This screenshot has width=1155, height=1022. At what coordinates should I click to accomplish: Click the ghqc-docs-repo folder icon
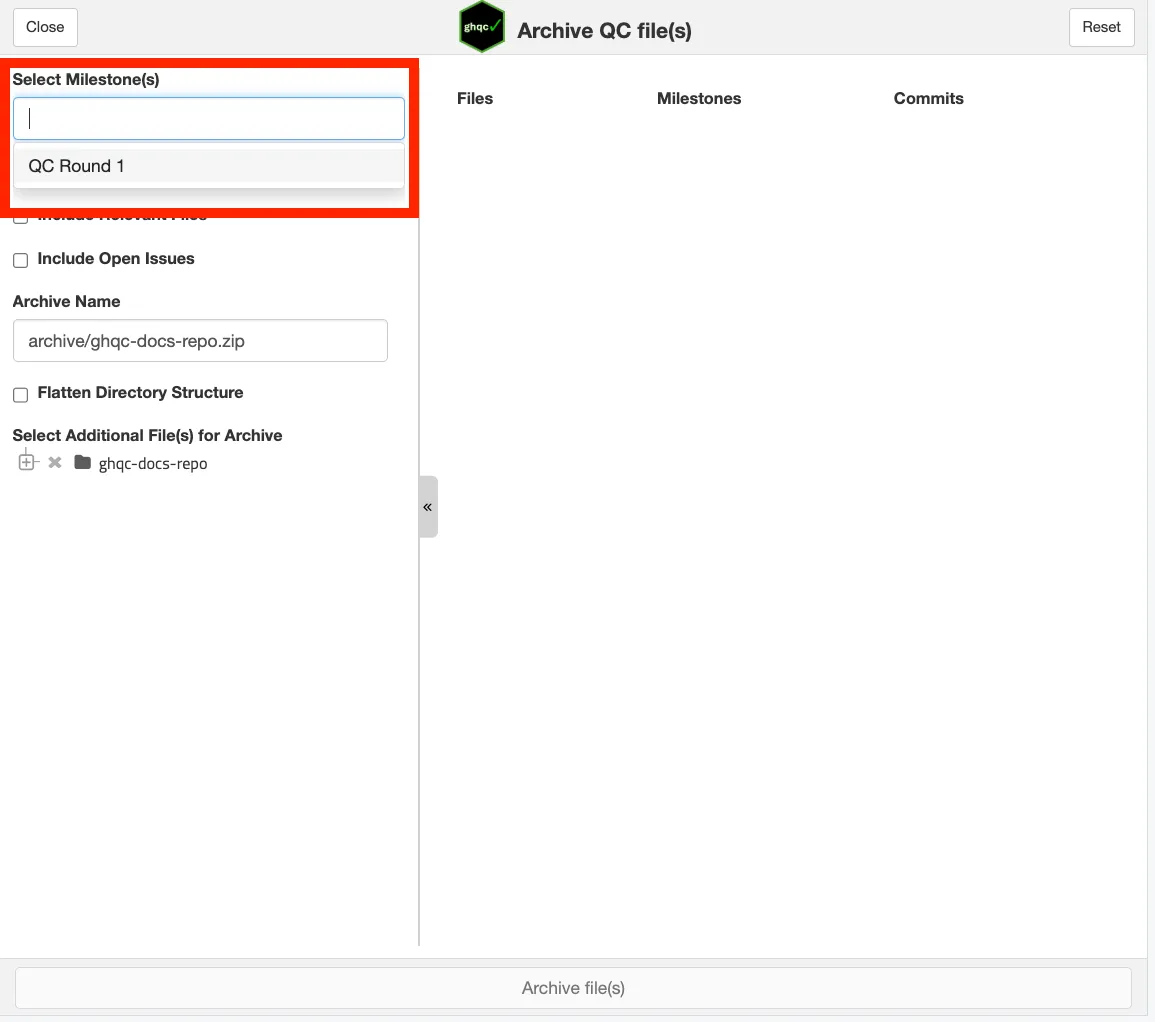coord(82,463)
